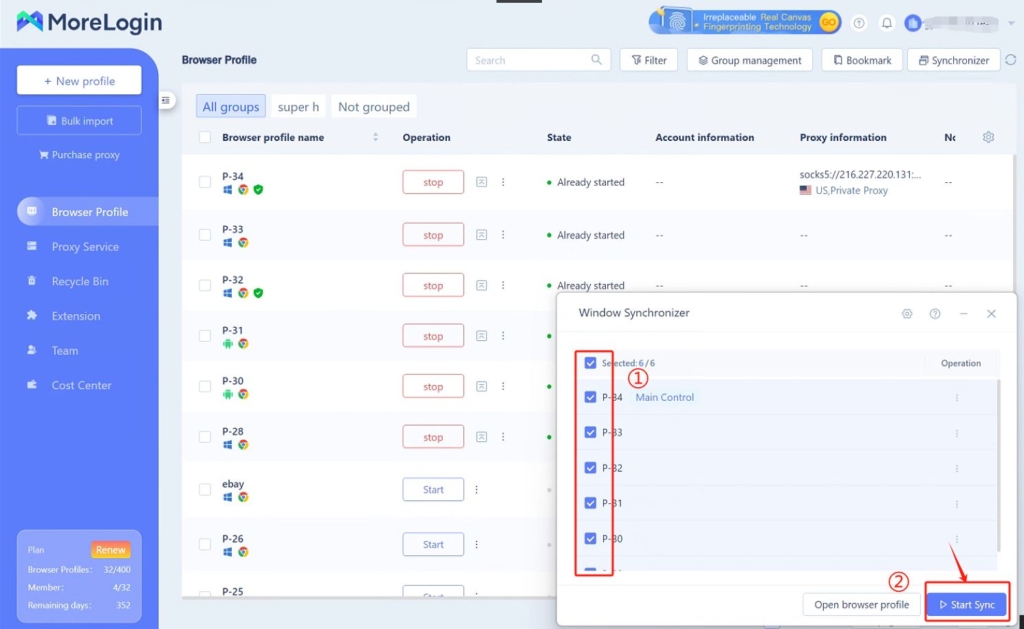
Task: Open more options menu for P-31 row
Action: pyautogui.click(x=503, y=336)
